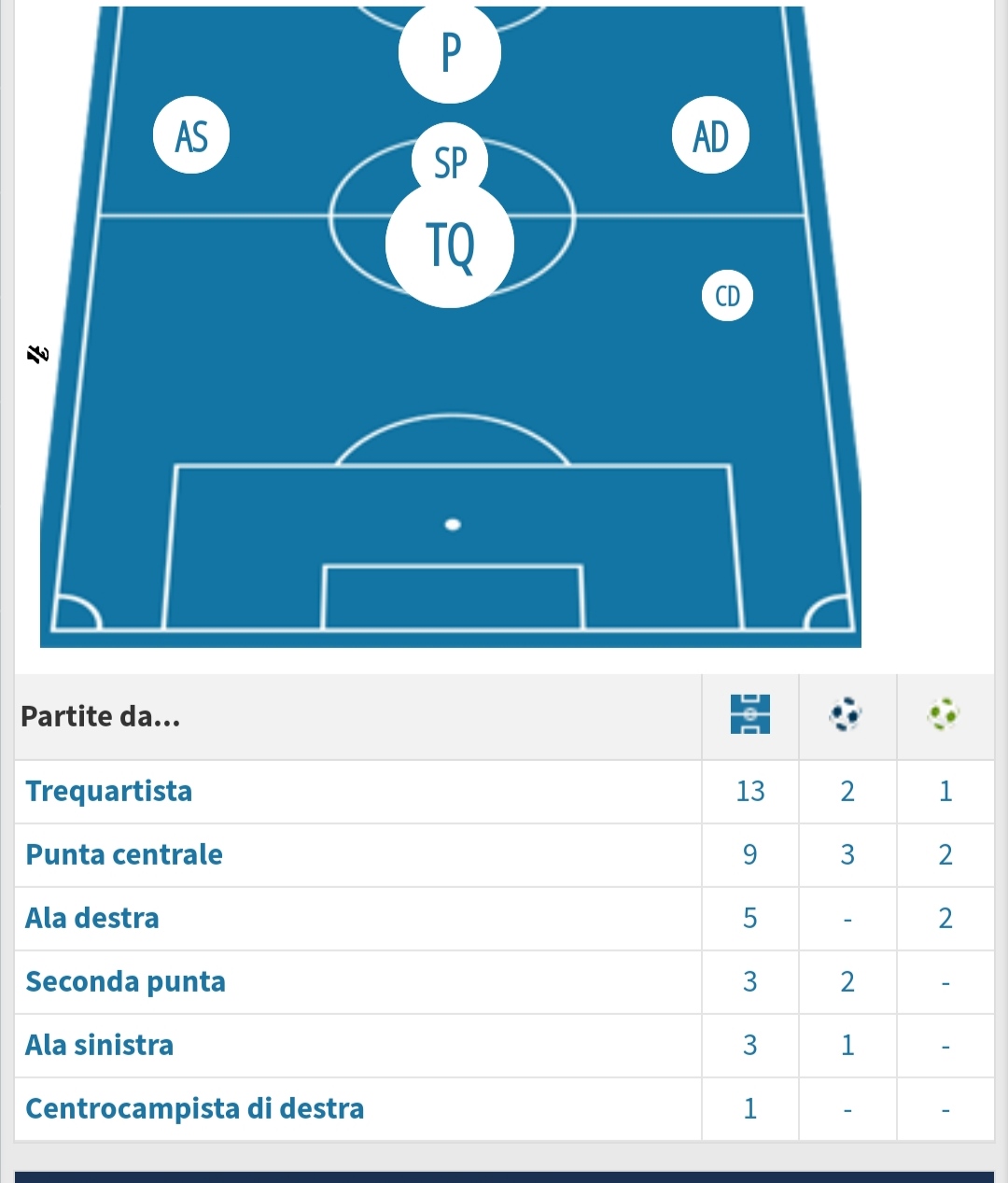Open the Punta centrale link
This screenshot has width=1008, height=1183.
(124, 855)
